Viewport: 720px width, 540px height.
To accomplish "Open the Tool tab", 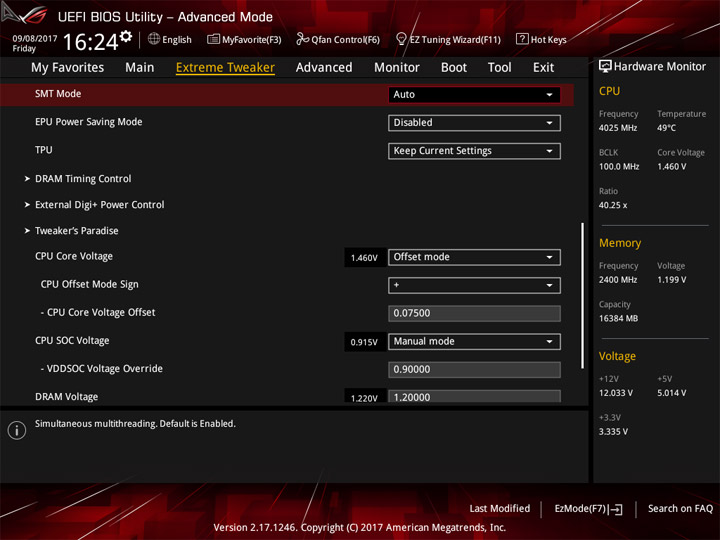I will pyautogui.click(x=500, y=68).
